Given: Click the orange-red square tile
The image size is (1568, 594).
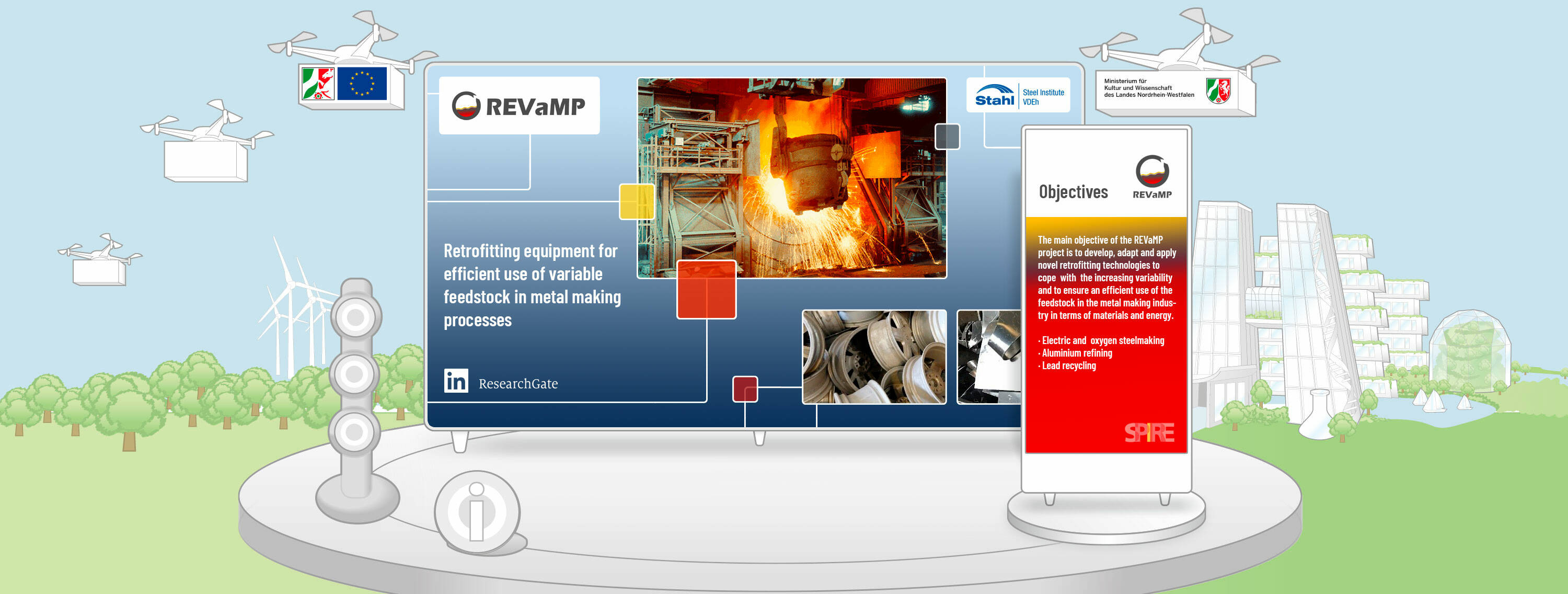Looking at the screenshot, I should pyautogui.click(x=706, y=289).
